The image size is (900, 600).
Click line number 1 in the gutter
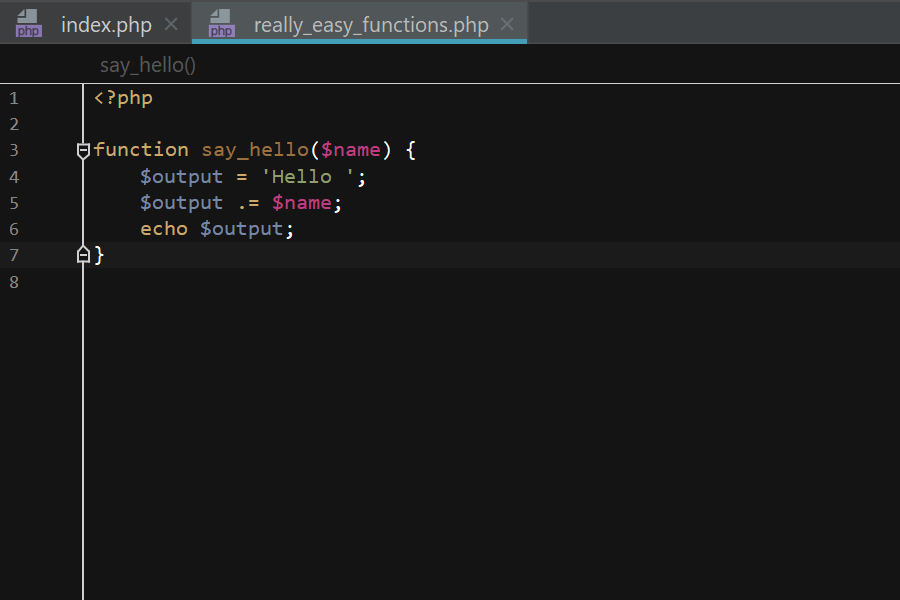click(x=14, y=98)
